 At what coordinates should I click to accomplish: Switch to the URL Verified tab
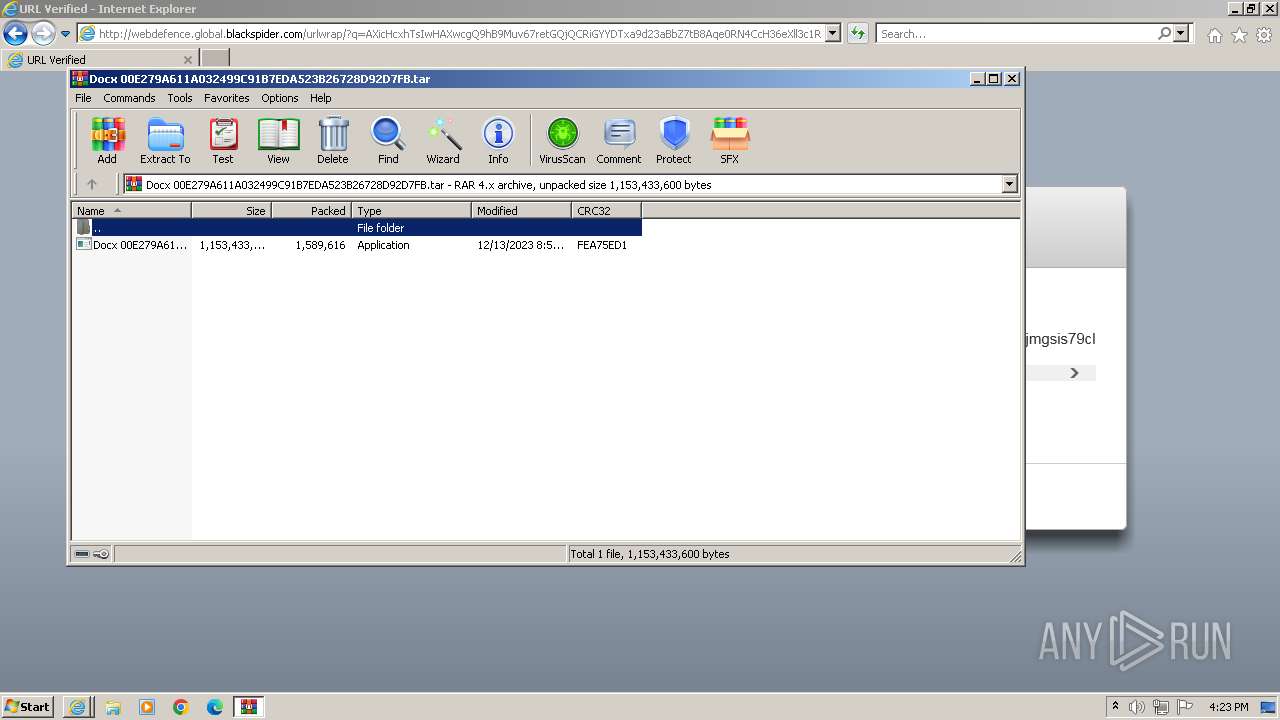point(100,59)
